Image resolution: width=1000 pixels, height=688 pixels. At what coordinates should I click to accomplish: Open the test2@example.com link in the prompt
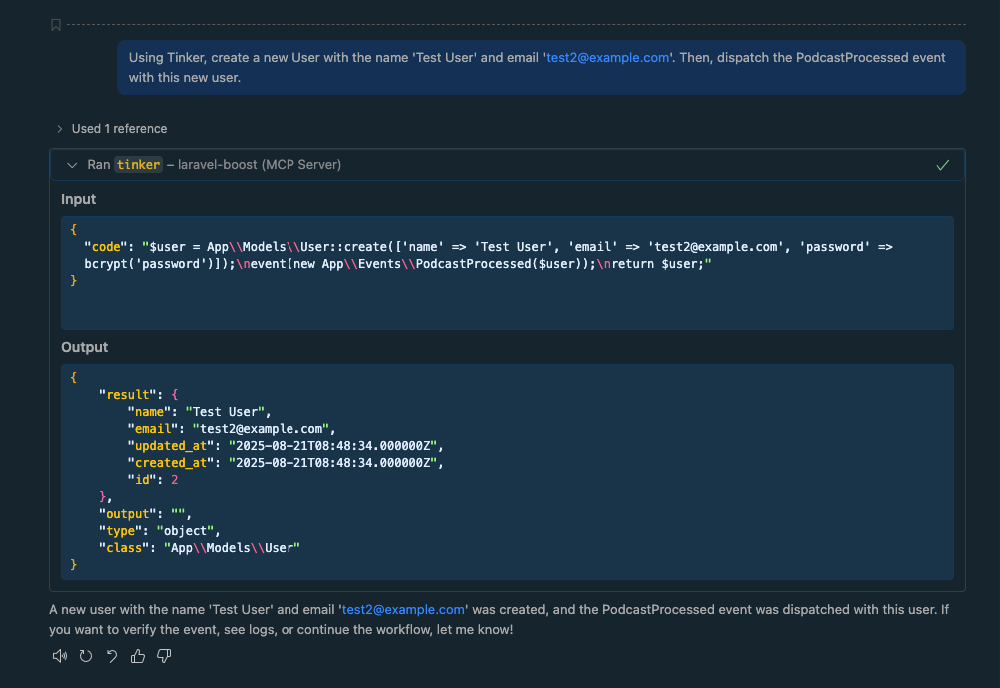607,57
